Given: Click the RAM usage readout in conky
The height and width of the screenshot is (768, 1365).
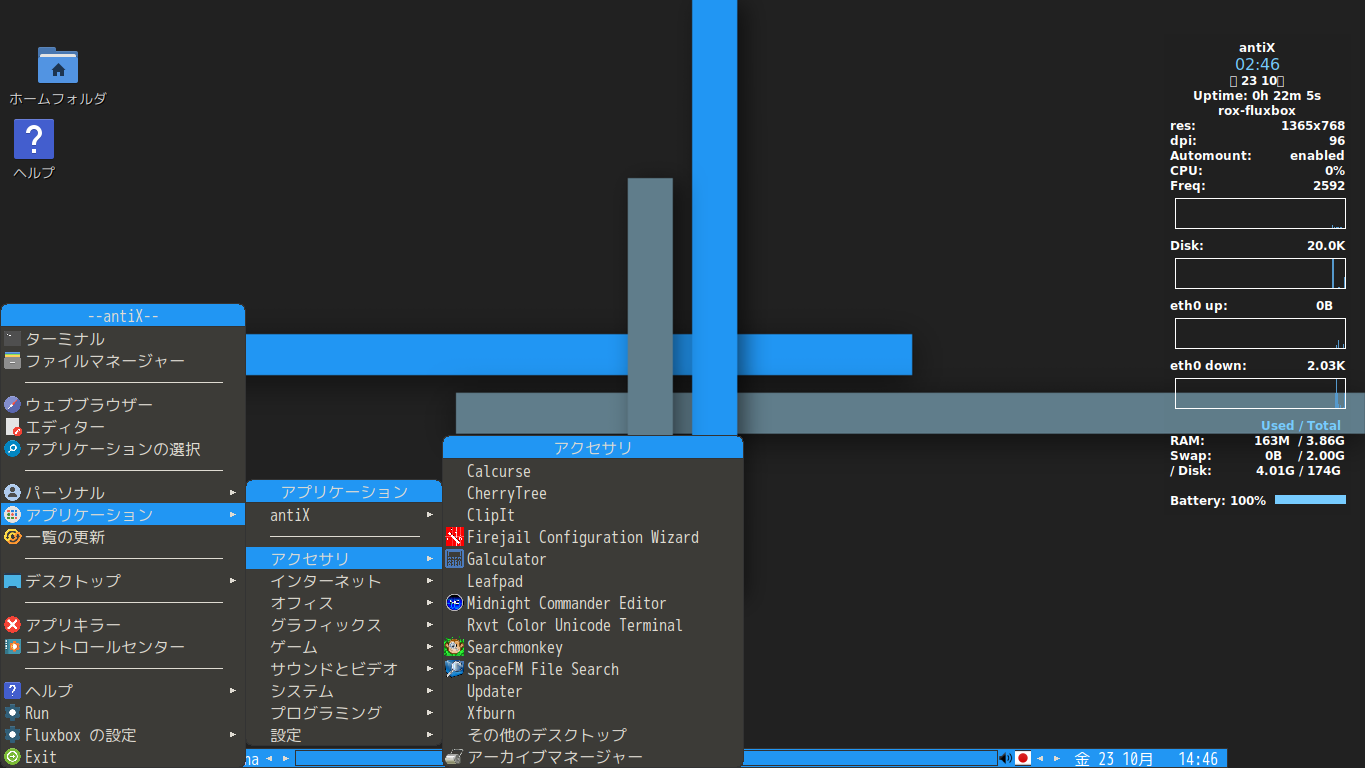Looking at the screenshot, I should pyautogui.click(x=1257, y=440).
